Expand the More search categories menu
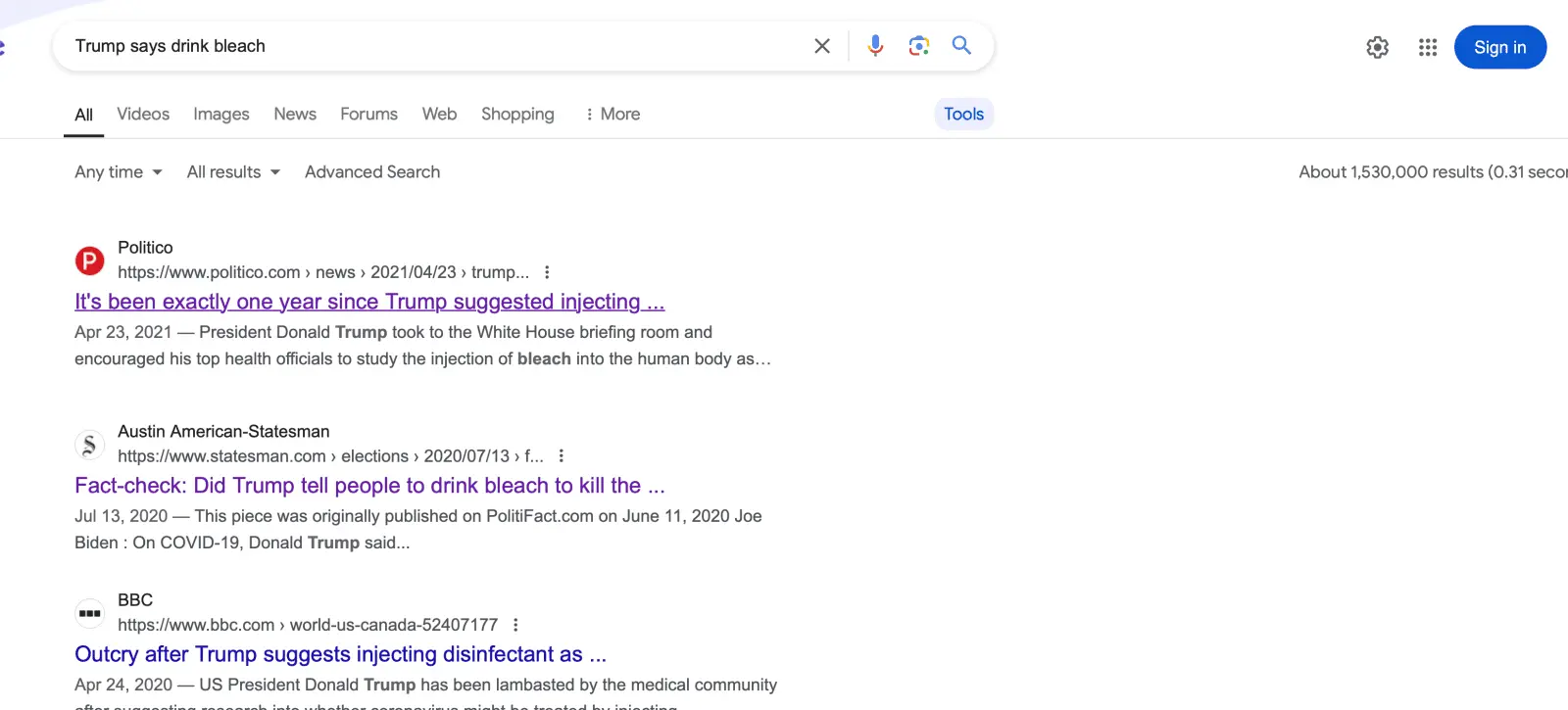This screenshot has width=1568, height=710. pyautogui.click(x=612, y=115)
